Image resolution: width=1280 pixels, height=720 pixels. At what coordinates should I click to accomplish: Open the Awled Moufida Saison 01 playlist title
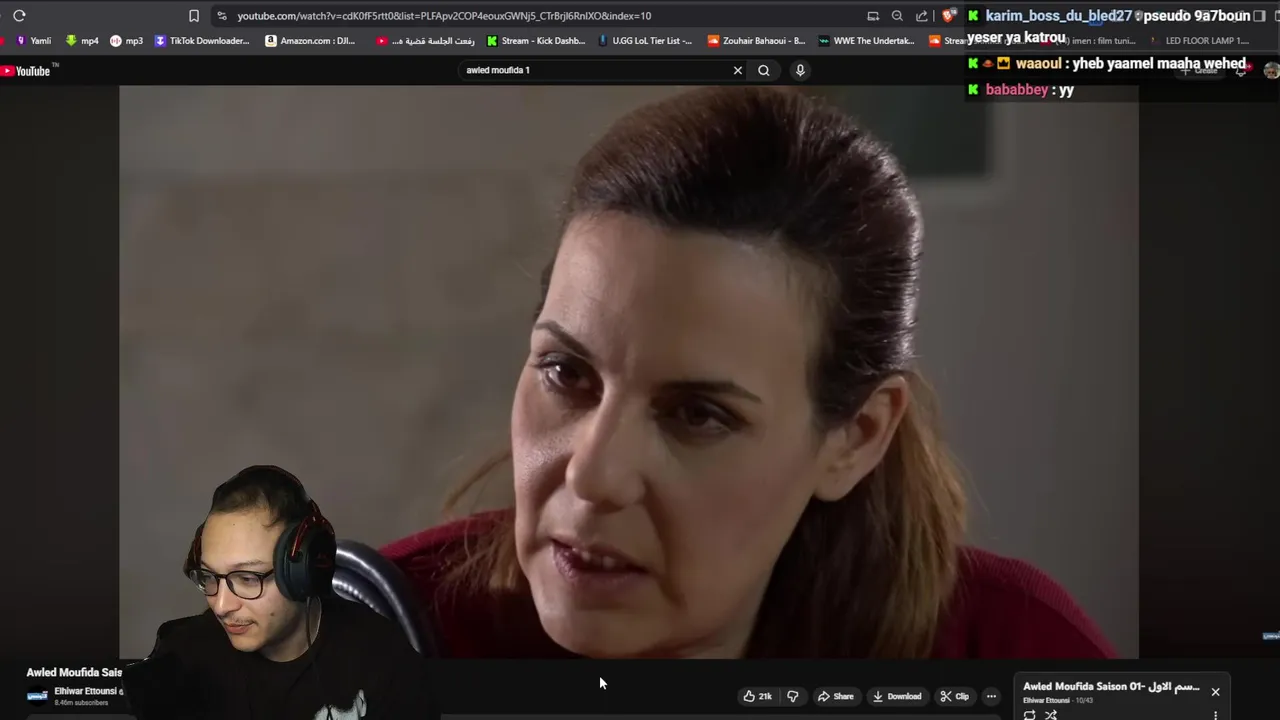(x=1111, y=687)
